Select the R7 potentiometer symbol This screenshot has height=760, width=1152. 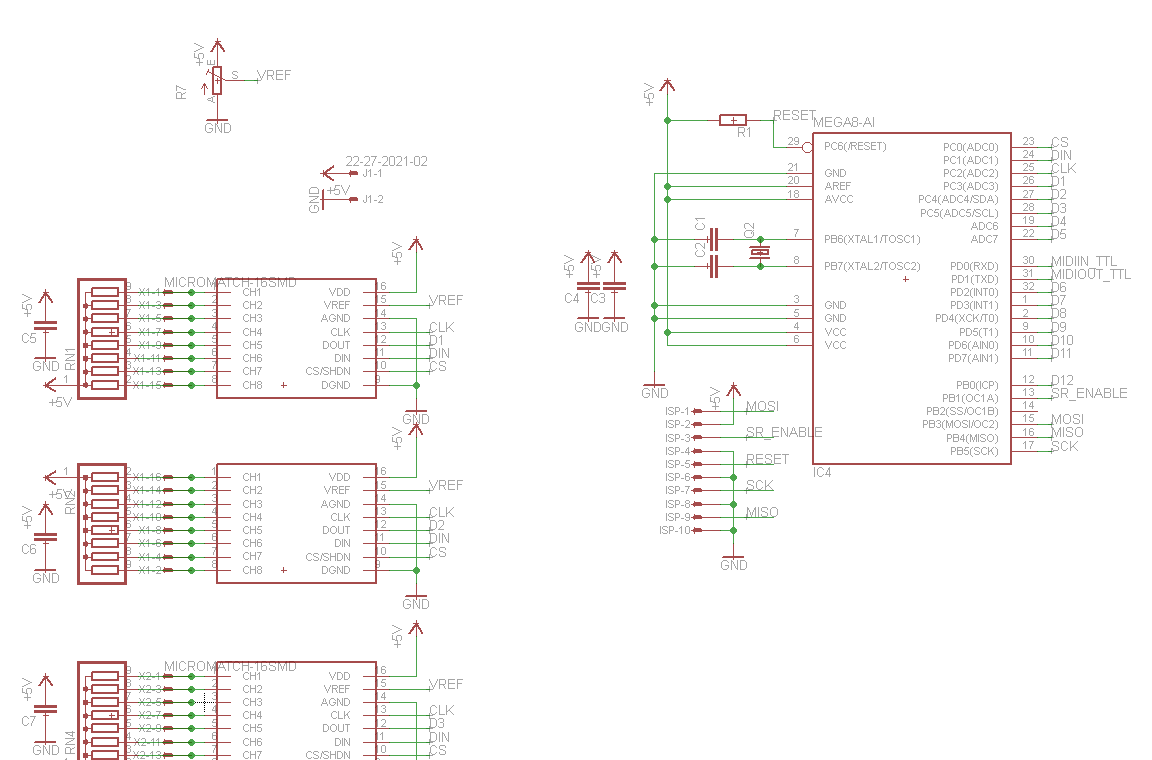[x=217, y=80]
